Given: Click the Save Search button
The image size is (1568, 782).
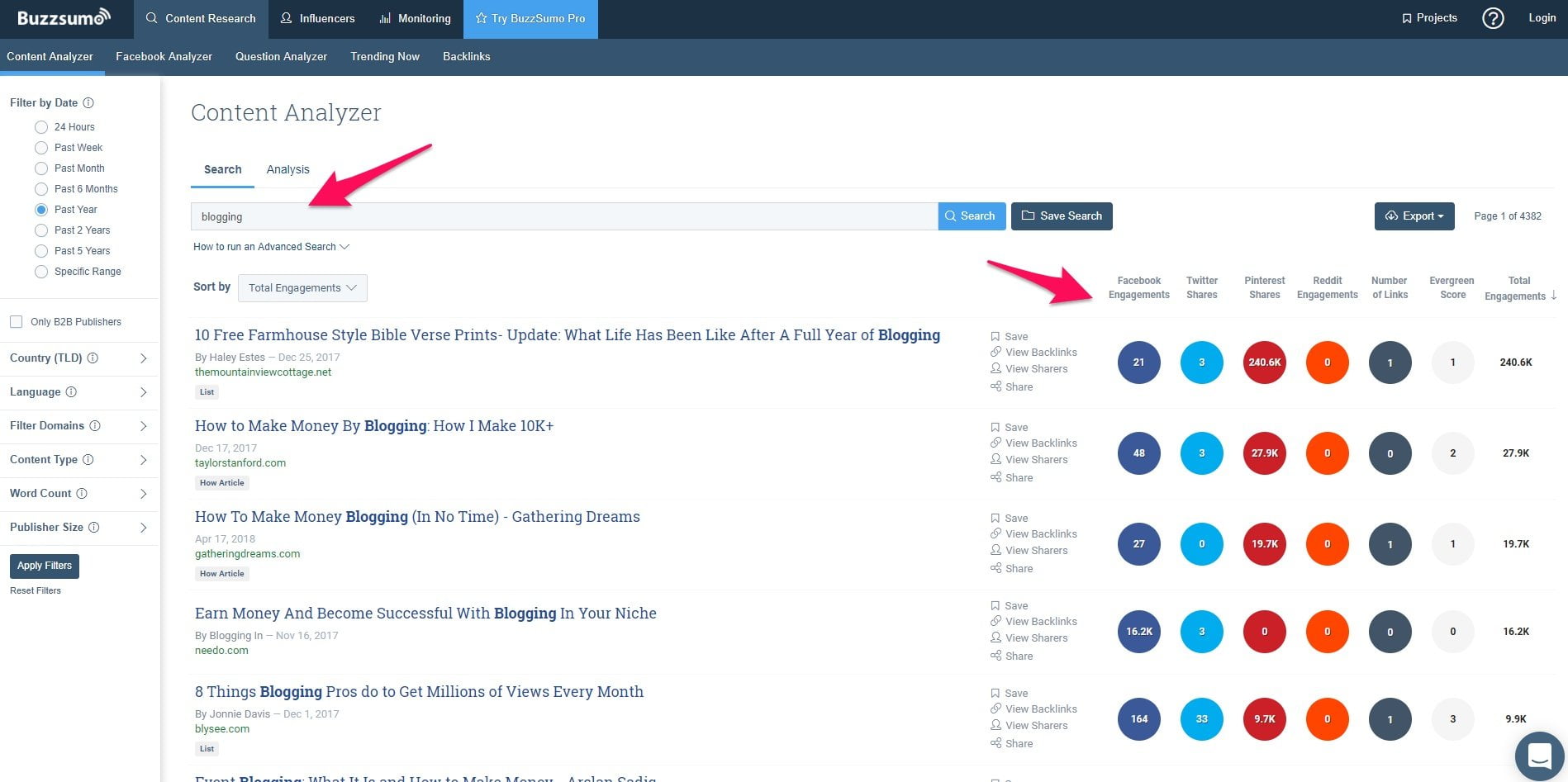Looking at the screenshot, I should pyautogui.click(x=1062, y=216).
